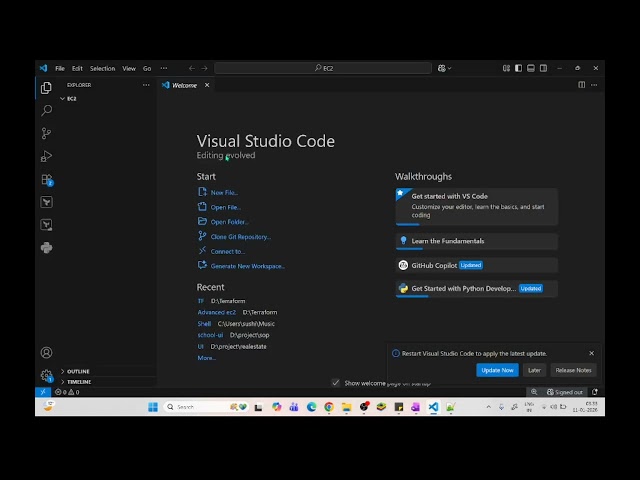The image size is (640, 480).
Task: Open the Copilot dropdown arrow in title bar
Action: [450, 68]
